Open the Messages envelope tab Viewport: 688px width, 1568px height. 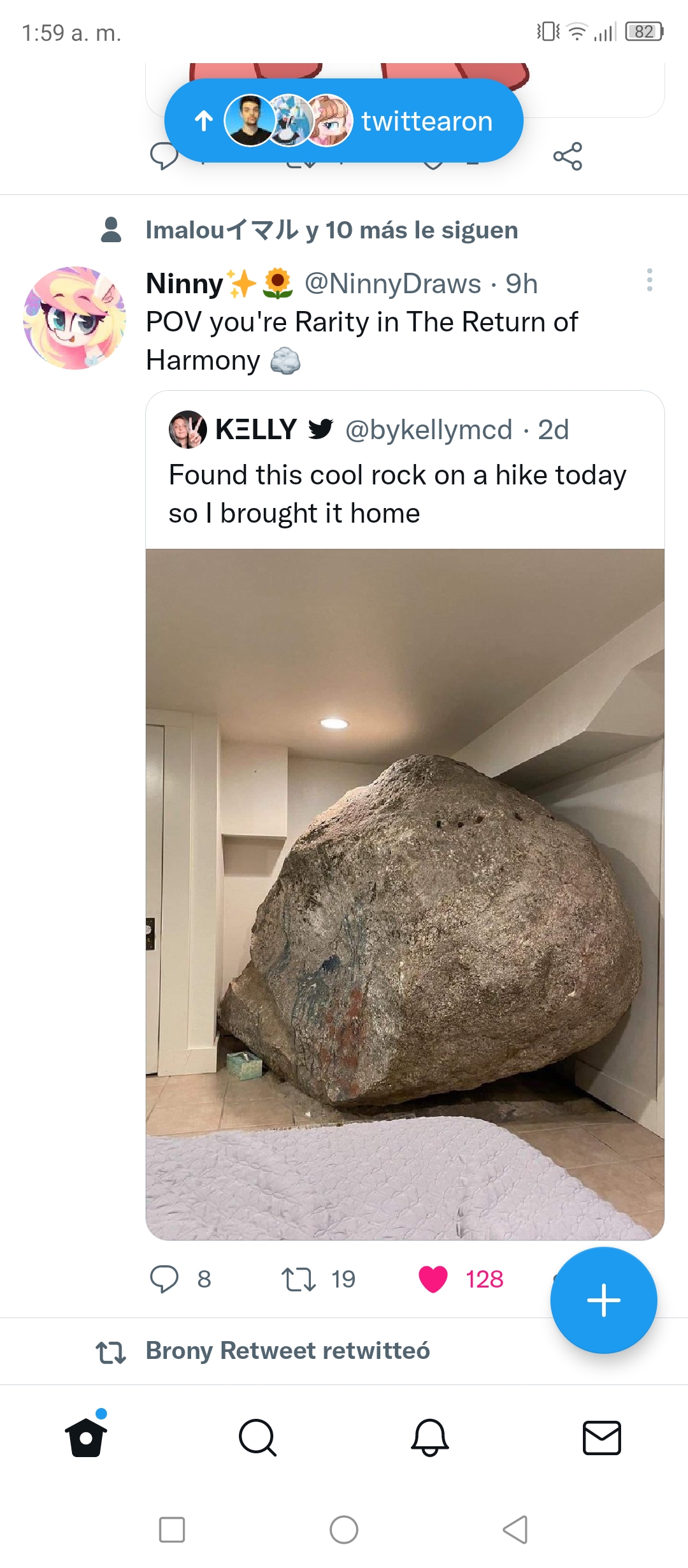(x=602, y=1438)
